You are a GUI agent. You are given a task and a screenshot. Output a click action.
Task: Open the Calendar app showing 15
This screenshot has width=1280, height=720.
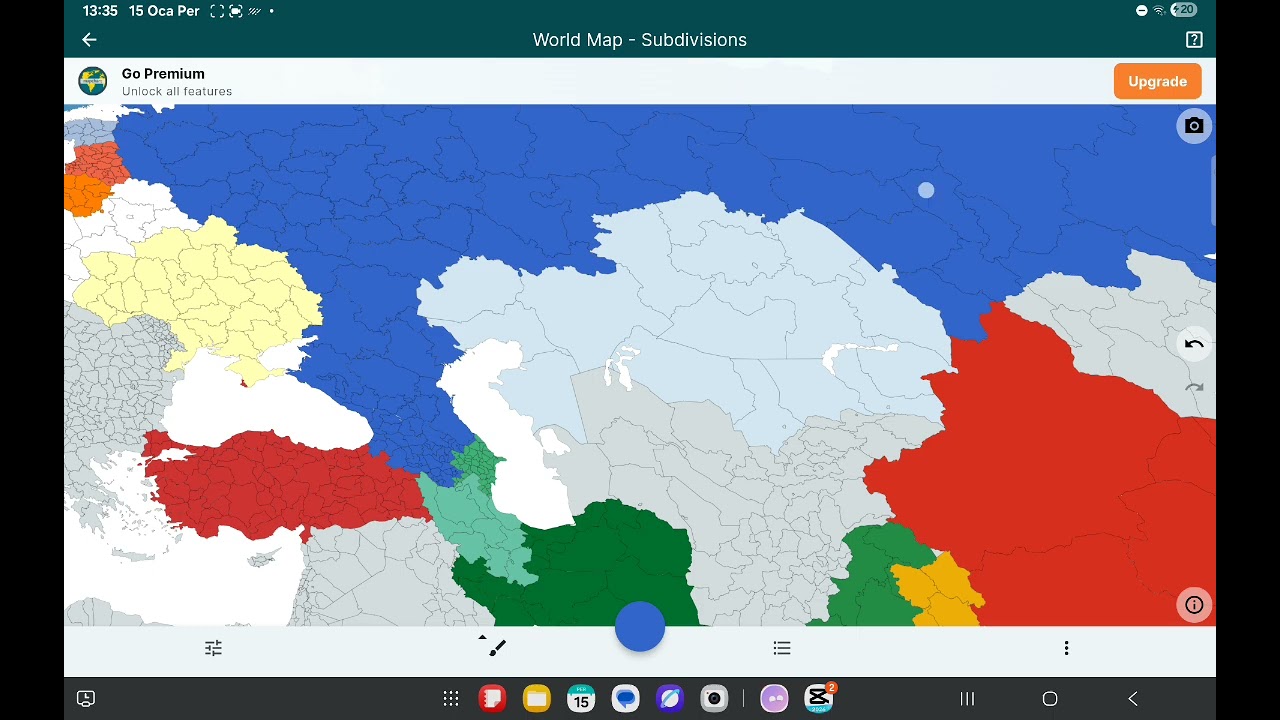point(581,698)
